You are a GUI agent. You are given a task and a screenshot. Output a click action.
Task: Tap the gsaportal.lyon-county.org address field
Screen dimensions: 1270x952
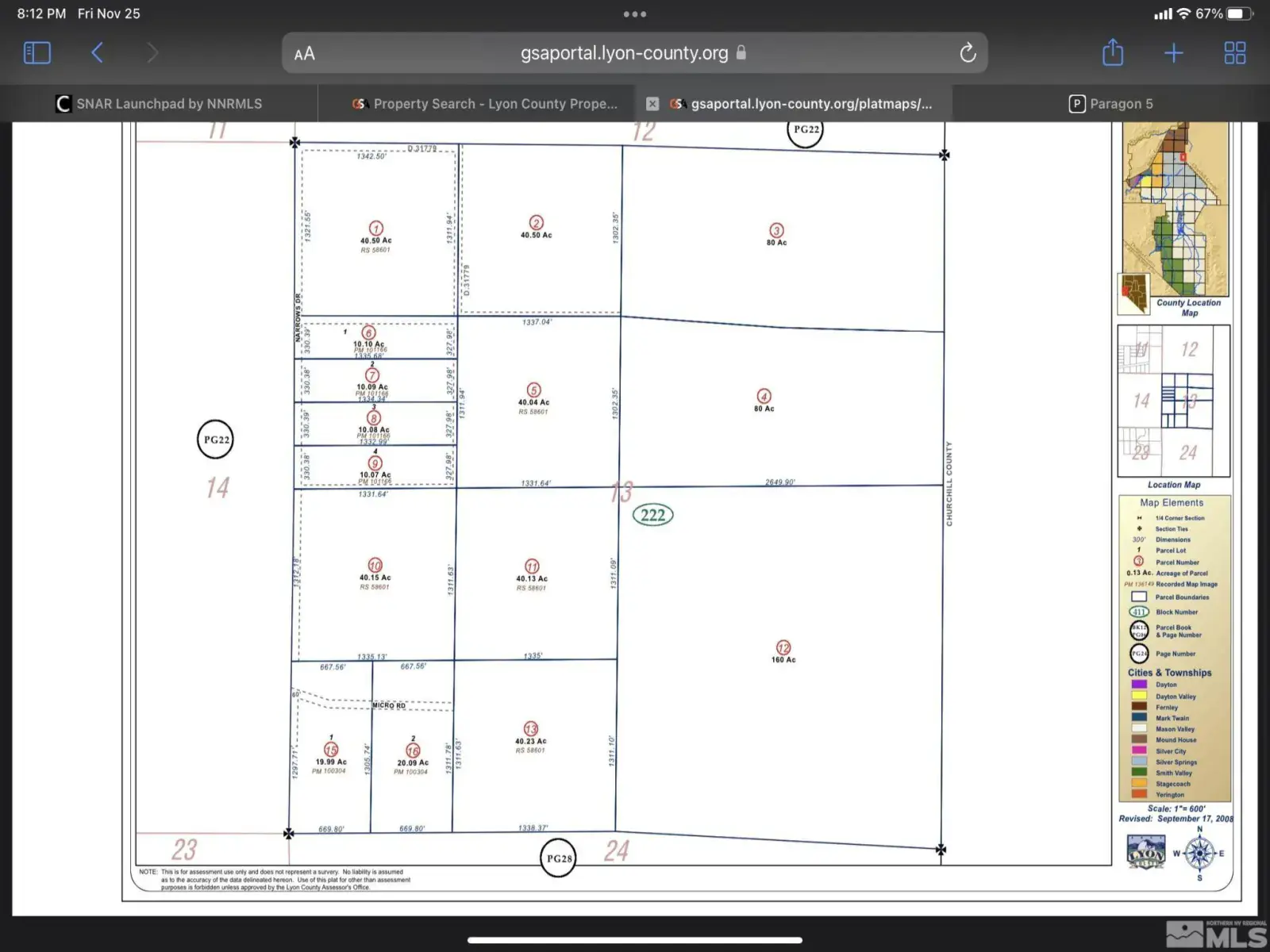pos(624,53)
